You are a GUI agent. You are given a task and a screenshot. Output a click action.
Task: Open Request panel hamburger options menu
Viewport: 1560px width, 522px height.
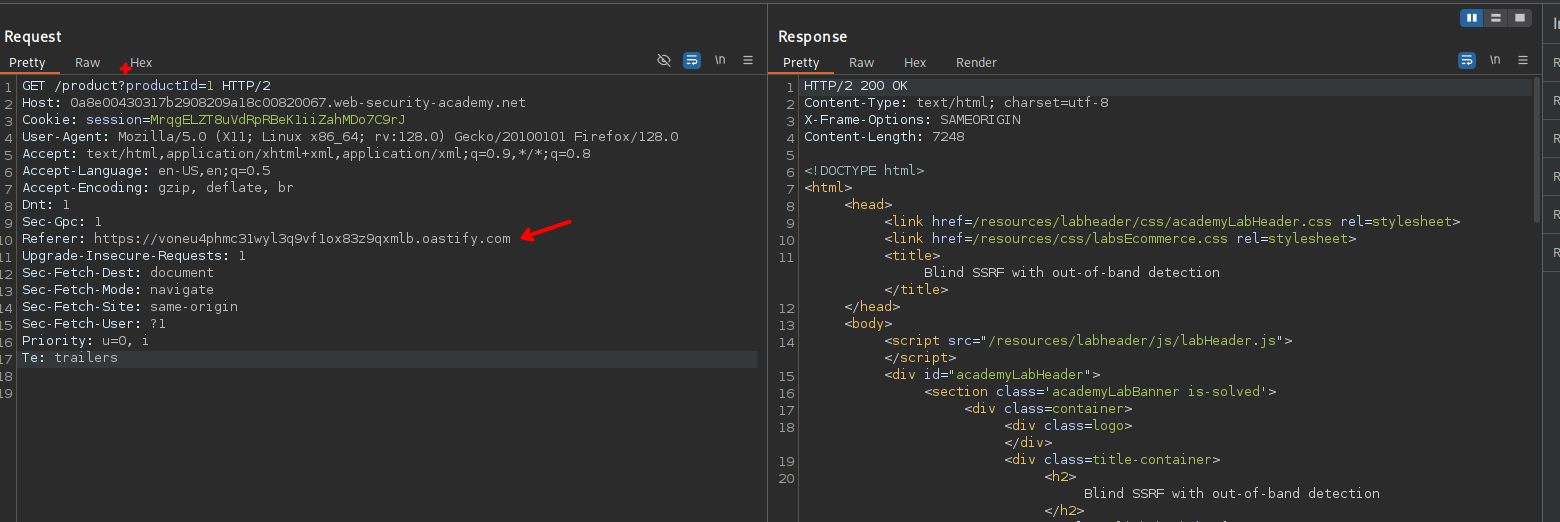click(748, 61)
